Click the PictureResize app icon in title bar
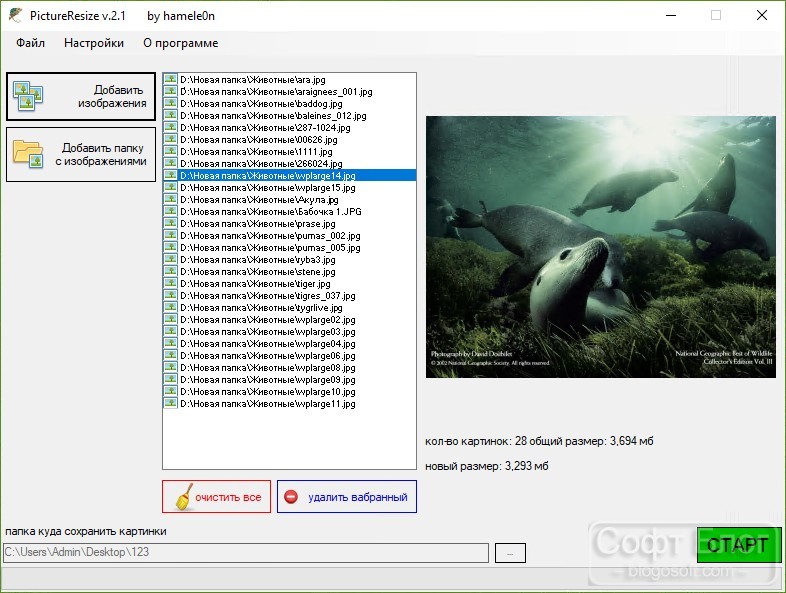Image resolution: width=786 pixels, height=593 pixels. pyautogui.click(x=15, y=16)
